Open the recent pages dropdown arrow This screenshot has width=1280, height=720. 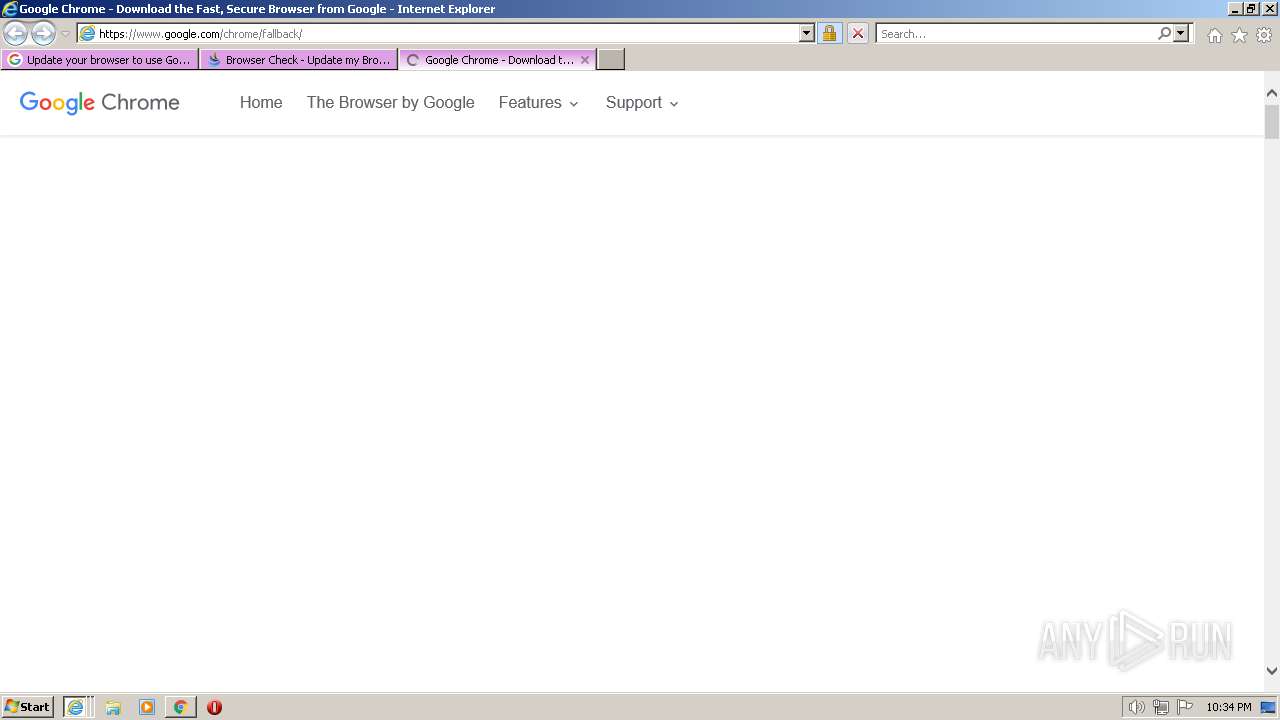[x=66, y=34]
